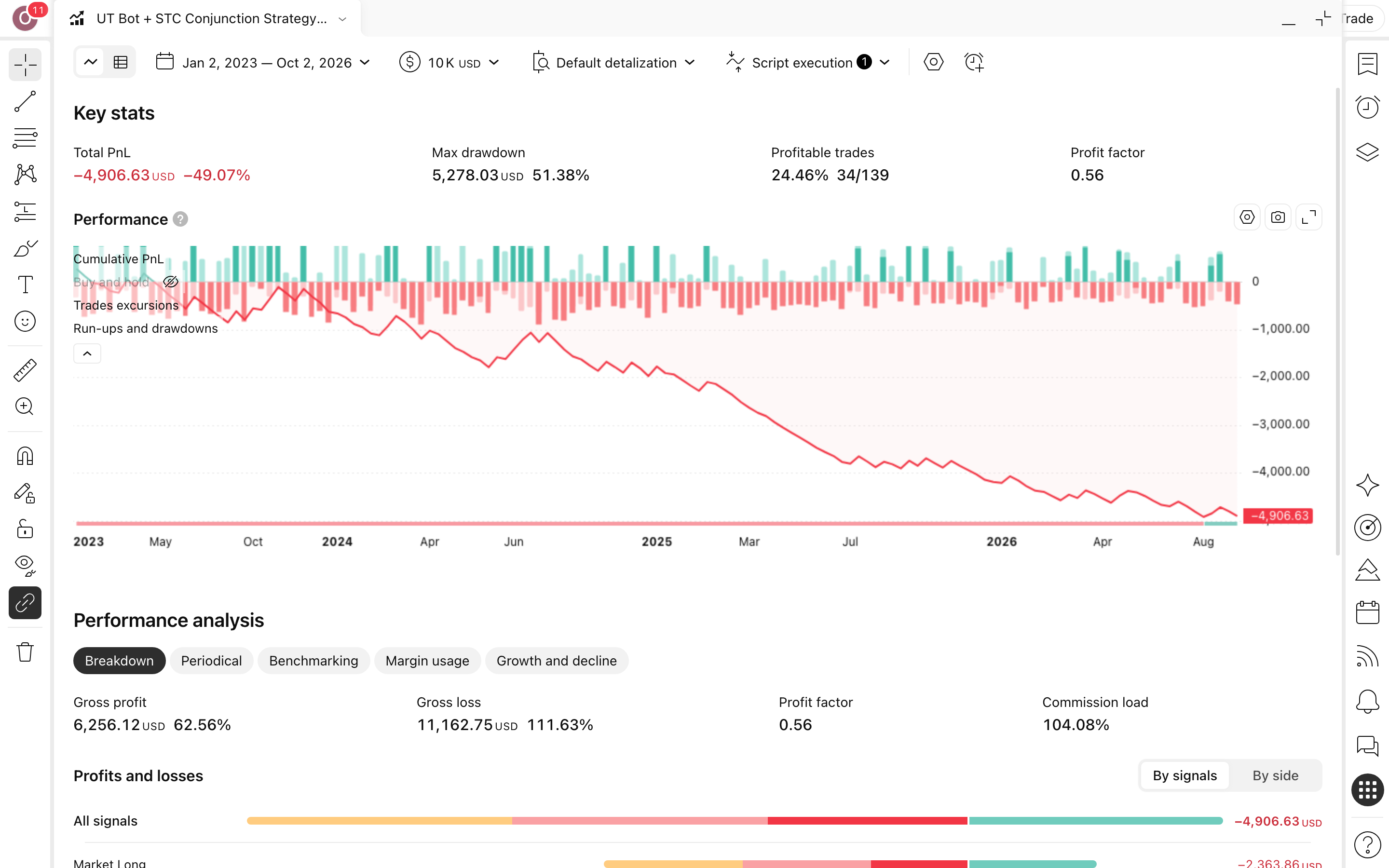Open performance chart settings
Screen dimensions: 1389x868
(x=1247, y=217)
